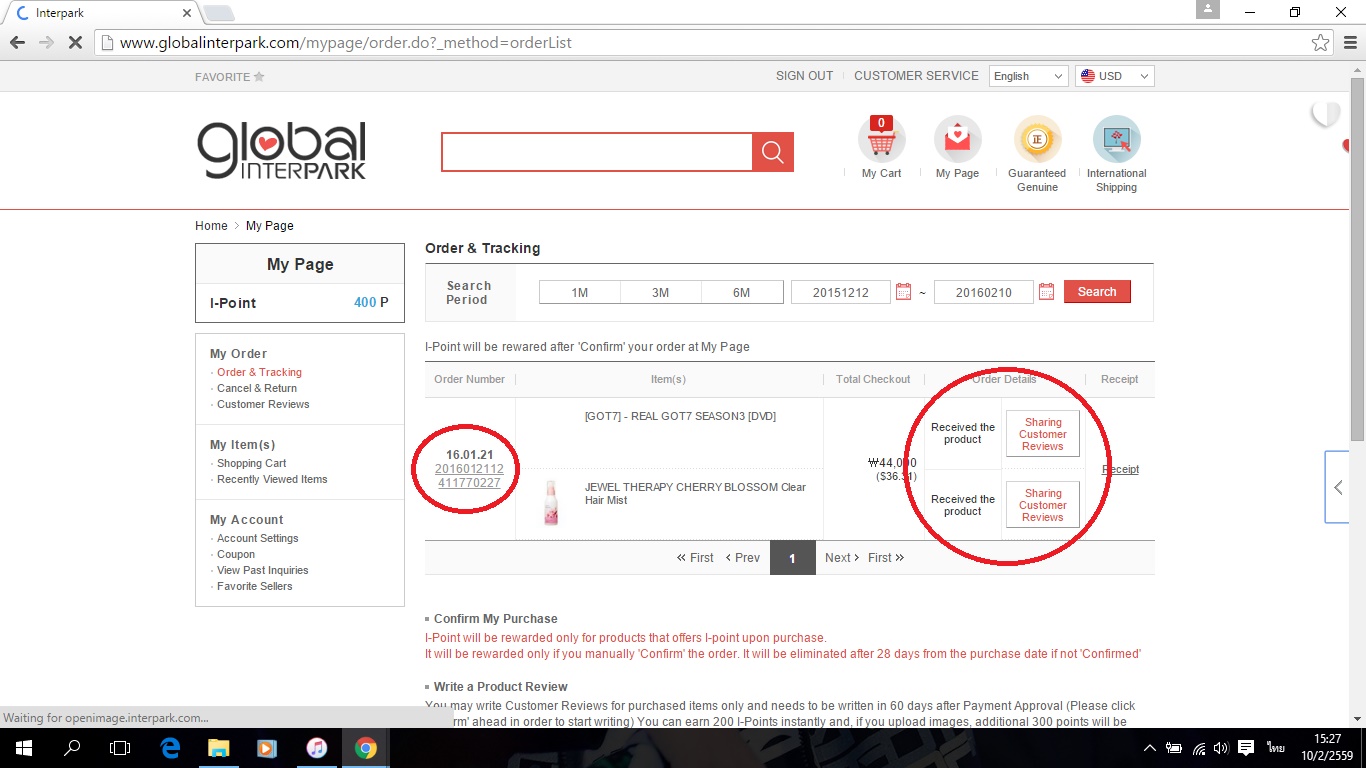Open Recently Viewed Items in the sidebar
Image resolution: width=1366 pixels, height=768 pixels.
coord(272,479)
